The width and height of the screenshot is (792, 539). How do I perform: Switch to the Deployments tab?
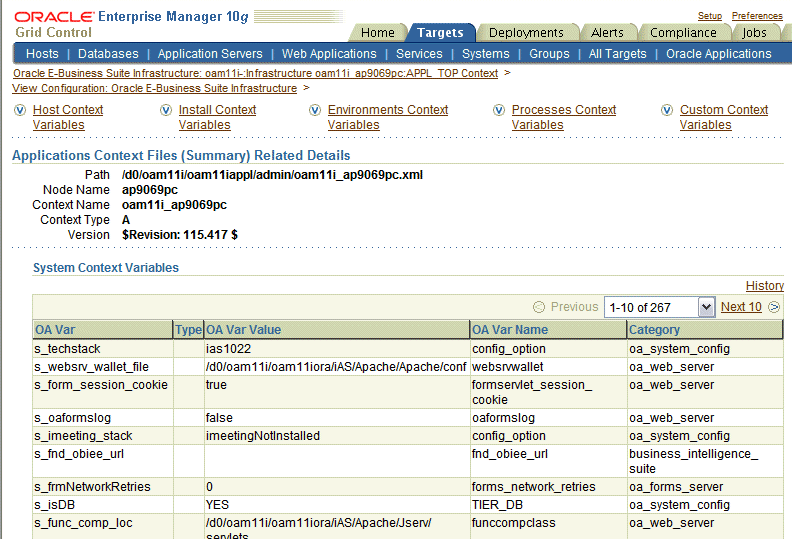(x=526, y=33)
